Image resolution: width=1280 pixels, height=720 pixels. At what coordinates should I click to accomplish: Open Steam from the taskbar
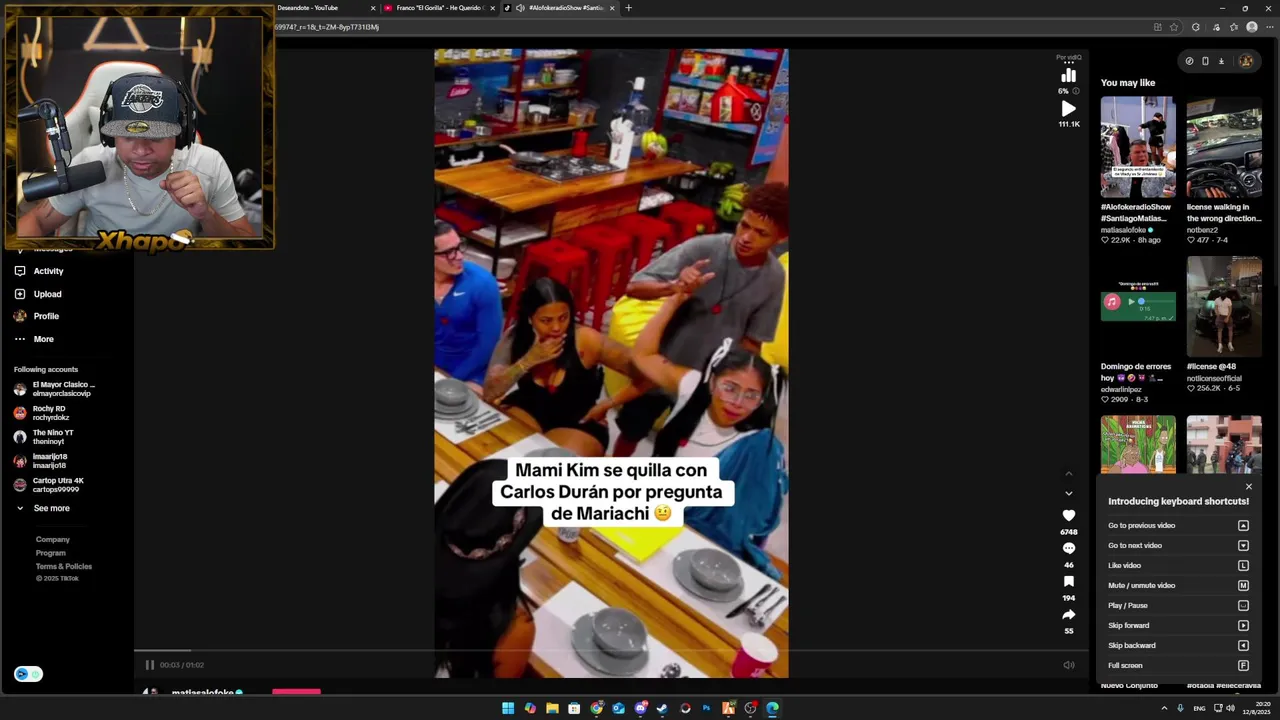click(662, 708)
